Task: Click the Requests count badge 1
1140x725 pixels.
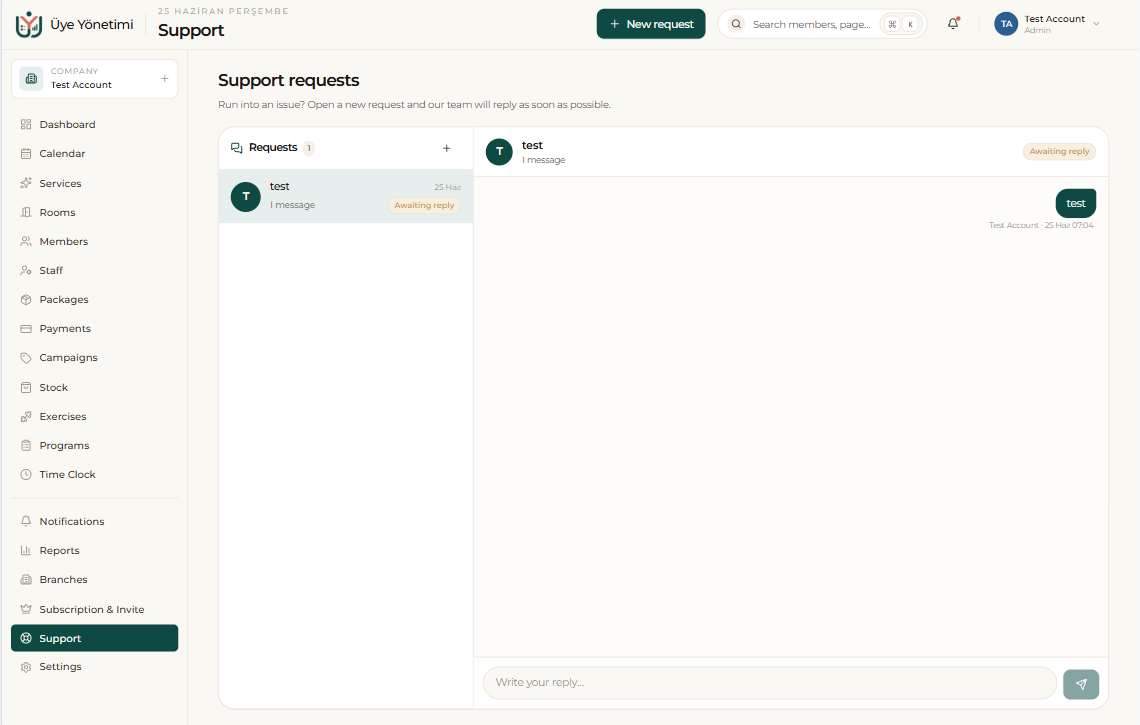Action: point(308,148)
